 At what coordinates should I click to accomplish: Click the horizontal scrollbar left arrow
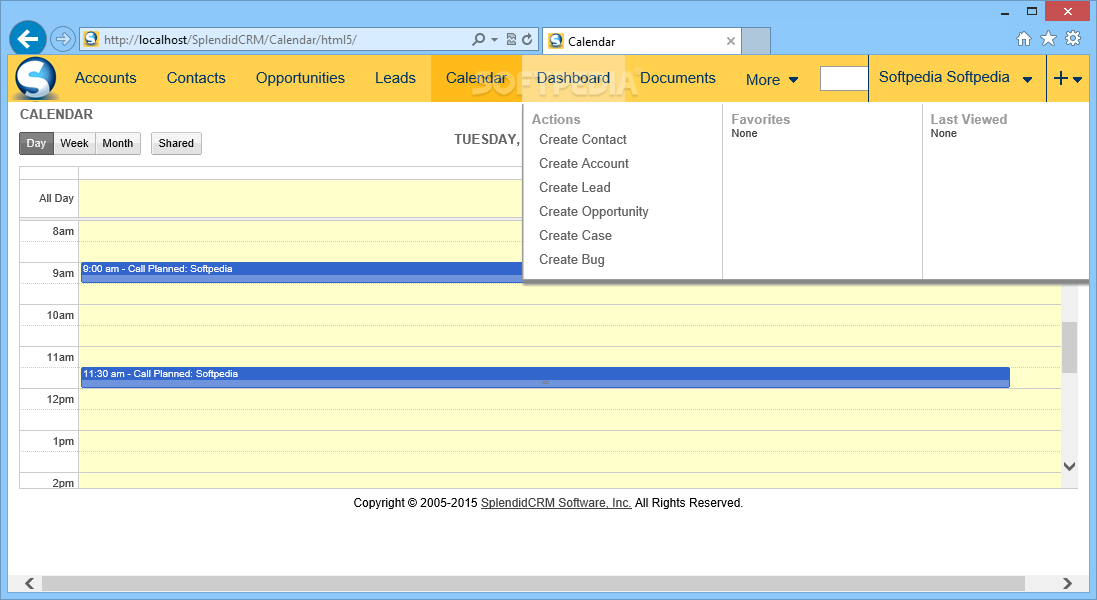(29, 583)
